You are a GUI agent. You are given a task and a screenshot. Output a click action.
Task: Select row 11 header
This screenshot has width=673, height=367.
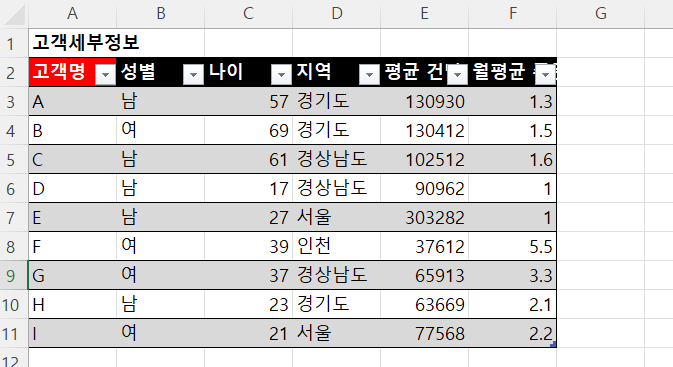coord(14,333)
